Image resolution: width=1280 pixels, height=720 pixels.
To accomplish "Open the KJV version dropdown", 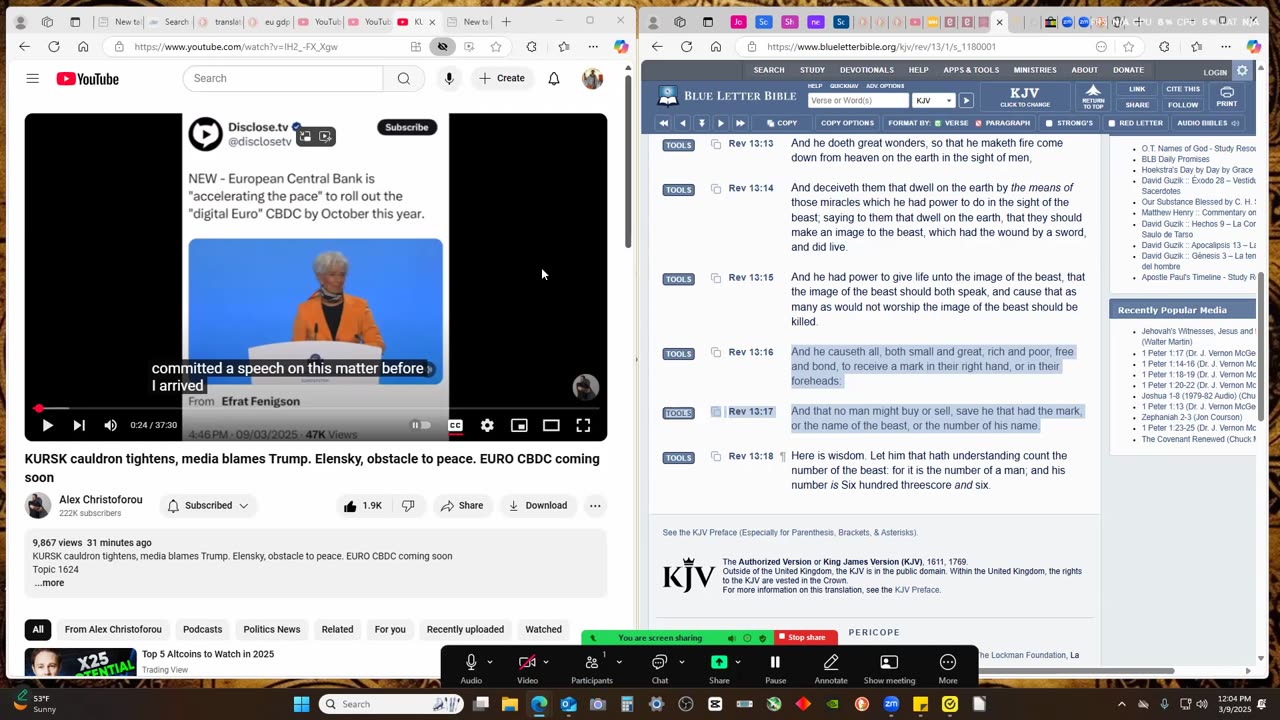I will [x=934, y=100].
